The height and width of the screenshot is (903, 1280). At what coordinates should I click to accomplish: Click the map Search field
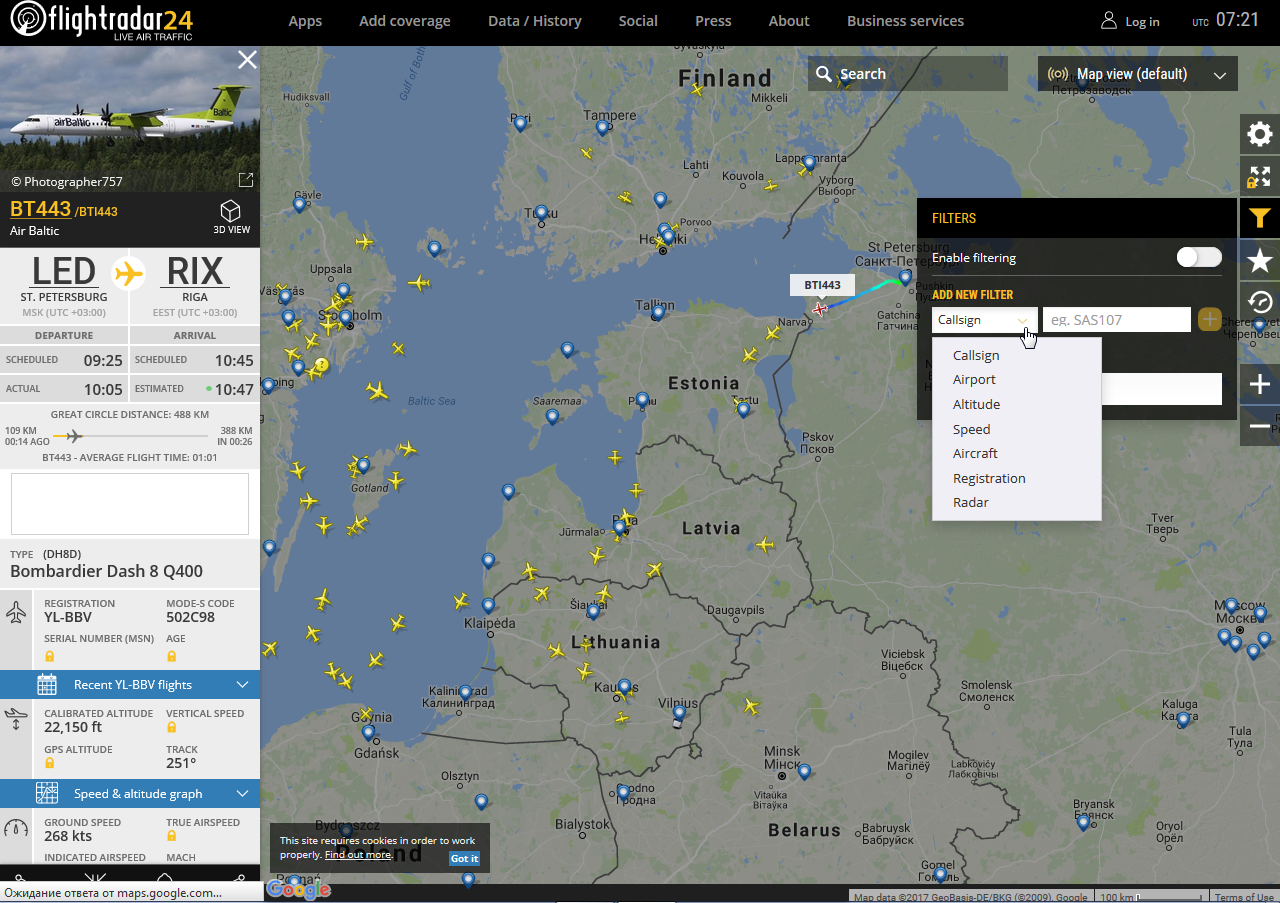[x=908, y=74]
